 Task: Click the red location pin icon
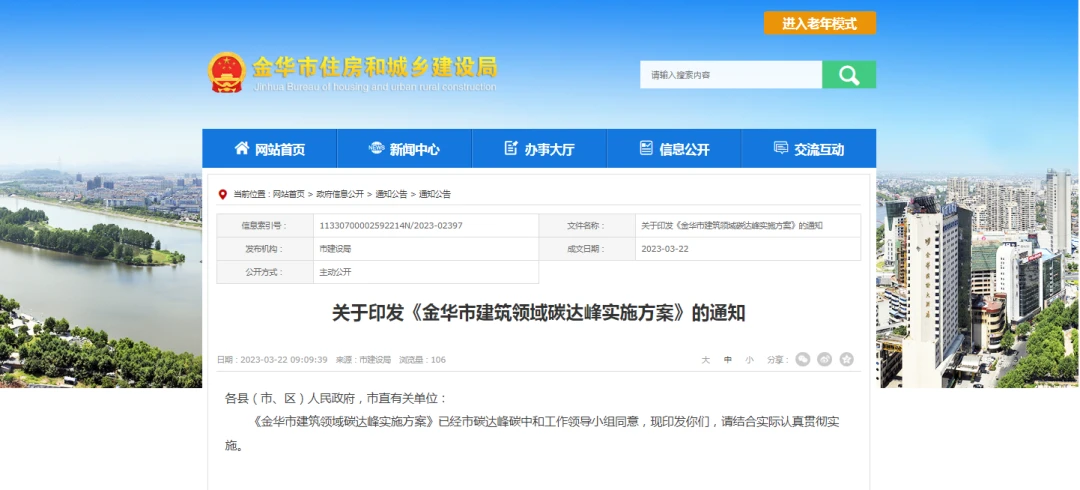tap(223, 194)
